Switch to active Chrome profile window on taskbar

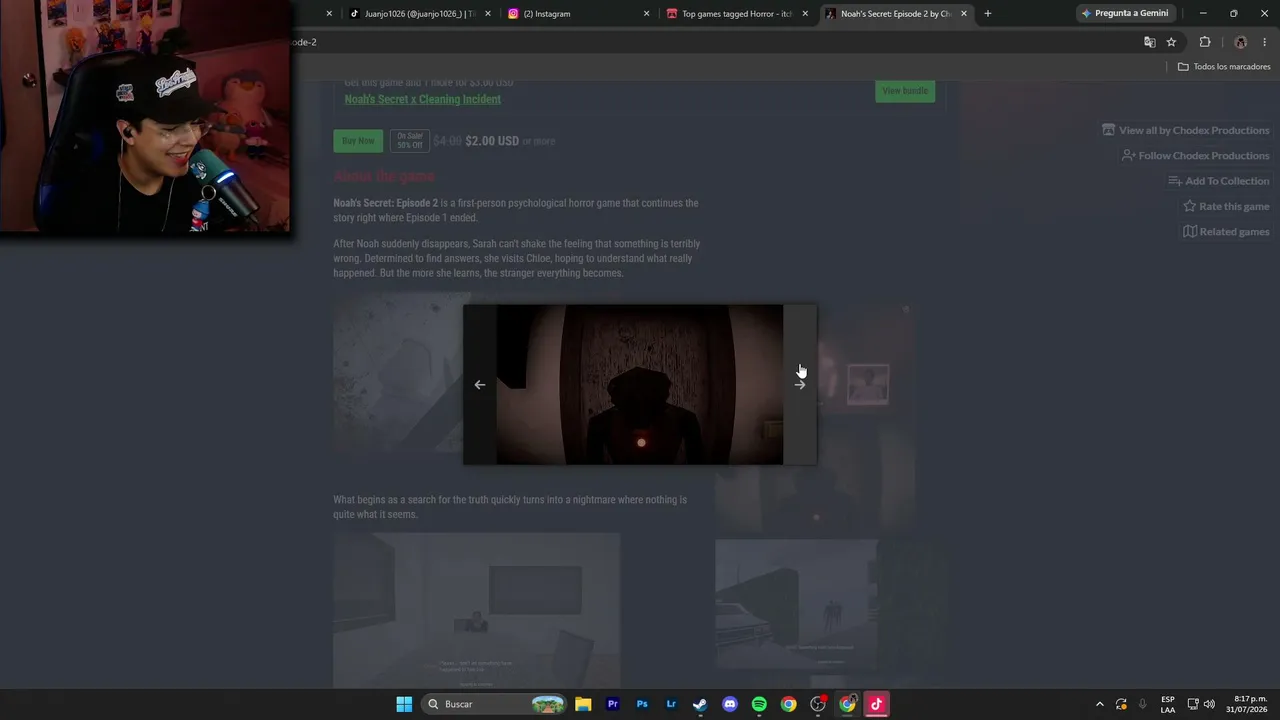click(x=847, y=704)
